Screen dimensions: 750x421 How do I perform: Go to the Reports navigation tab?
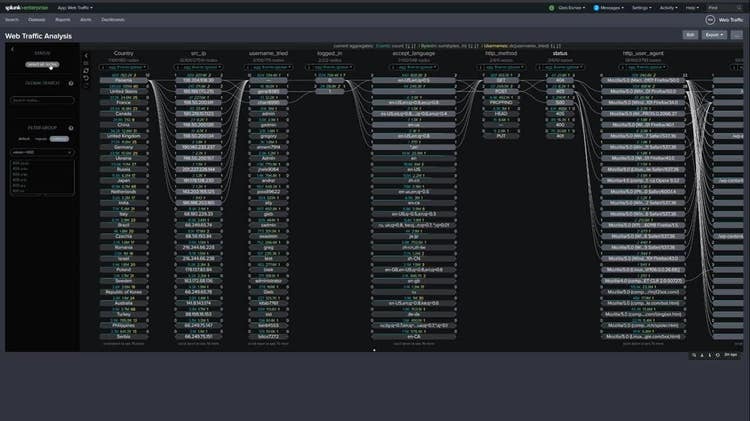63,19
